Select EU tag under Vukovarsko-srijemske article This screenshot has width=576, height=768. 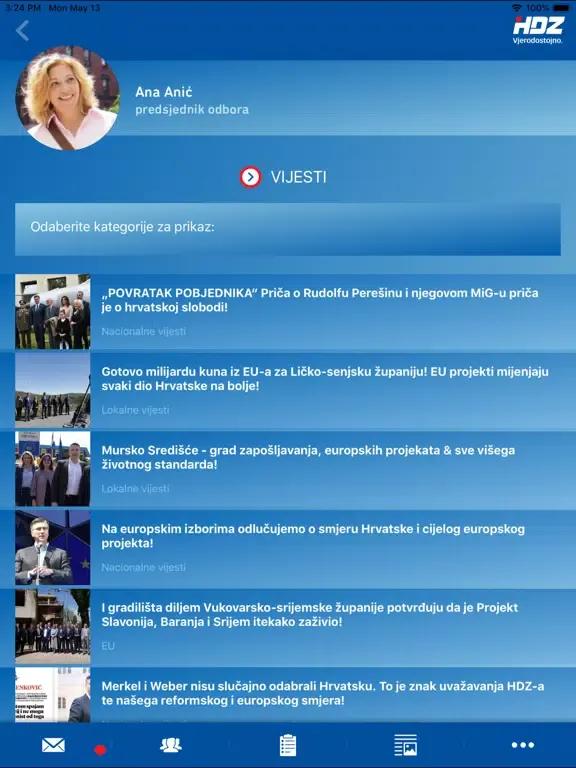pyautogui.click(x=108, y=646)
